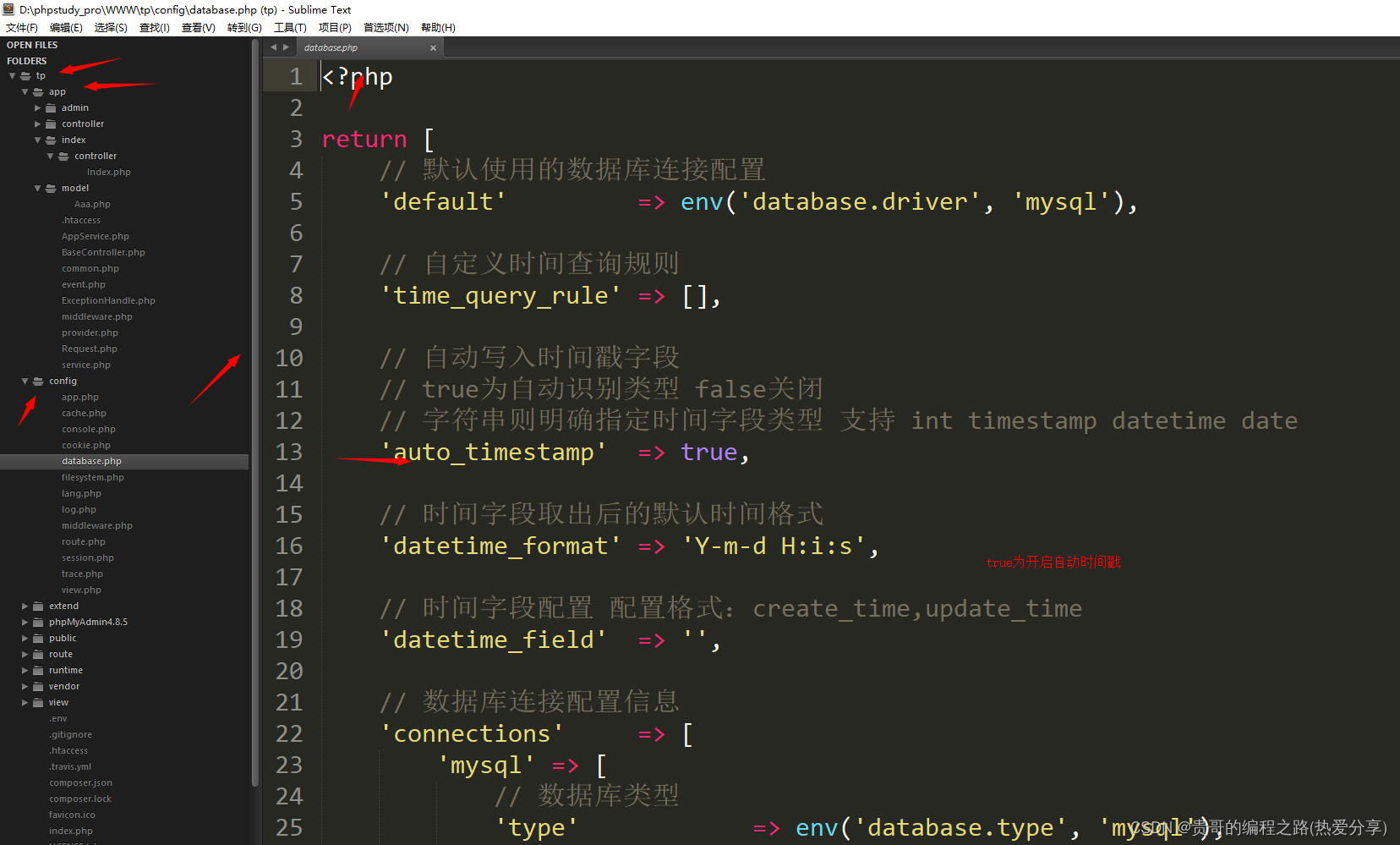1400x845 pixels.
Task: Open the 查看(V) menu
Action: pyautogui.click(x=199, y=28)
